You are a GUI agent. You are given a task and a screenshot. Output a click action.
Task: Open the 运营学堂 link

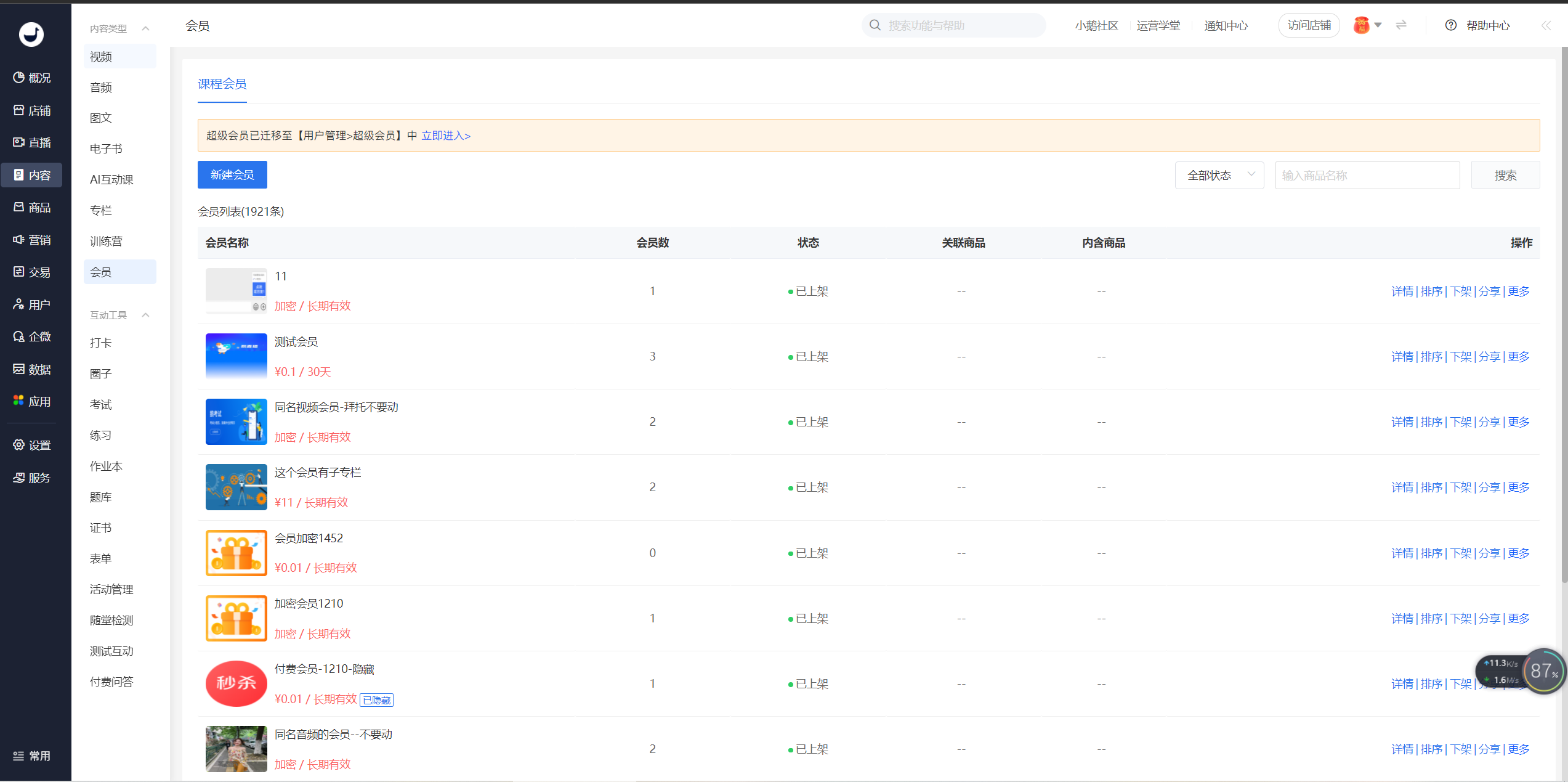(1158, 25)
